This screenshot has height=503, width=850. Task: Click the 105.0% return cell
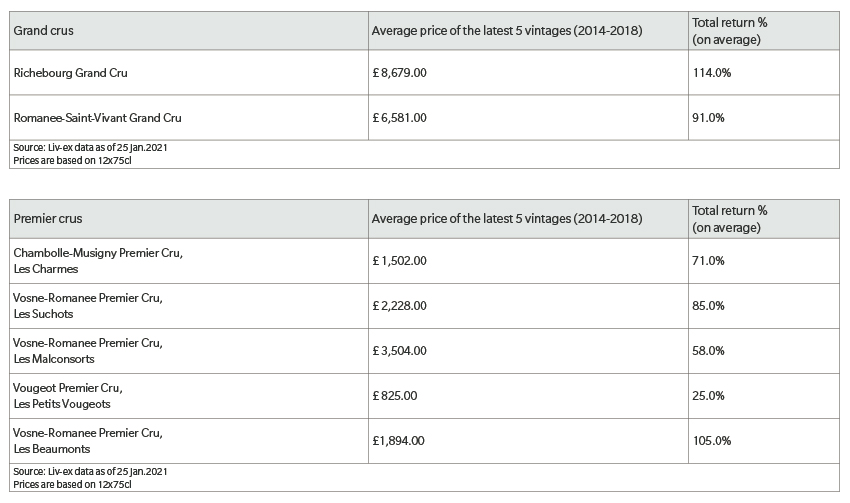click(x=764, y=441)
